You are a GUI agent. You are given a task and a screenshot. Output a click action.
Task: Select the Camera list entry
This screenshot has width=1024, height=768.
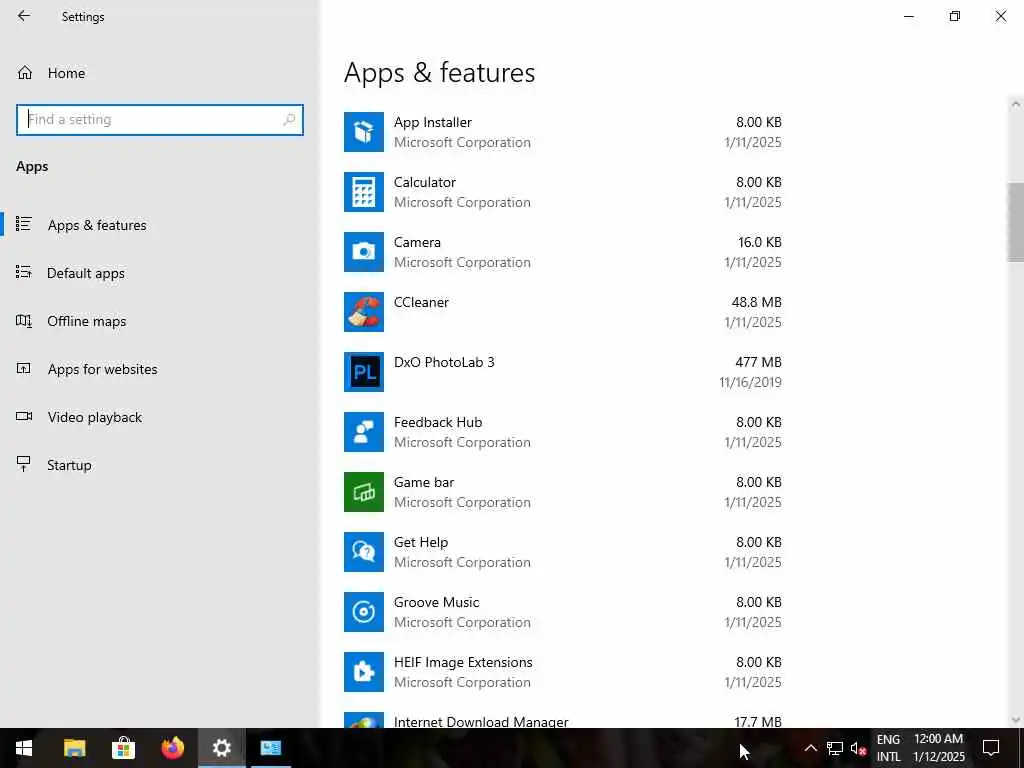[x=563, y=252]
